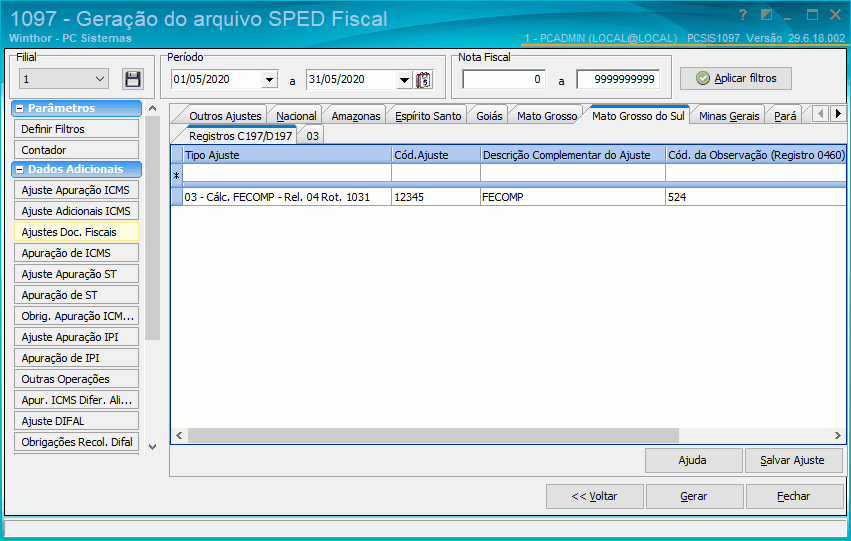The height and width of the screenshot is (541, 851).
Task: Click Nota Fiscal ending number 9999999999 field
Action: click(x=618, y=79)
